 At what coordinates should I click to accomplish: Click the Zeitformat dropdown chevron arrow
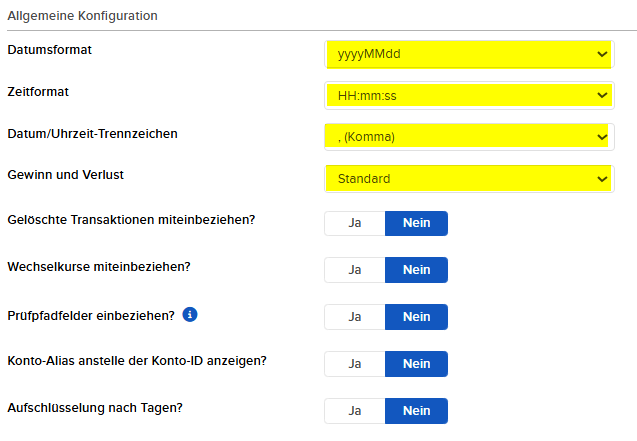coord(602,95)
